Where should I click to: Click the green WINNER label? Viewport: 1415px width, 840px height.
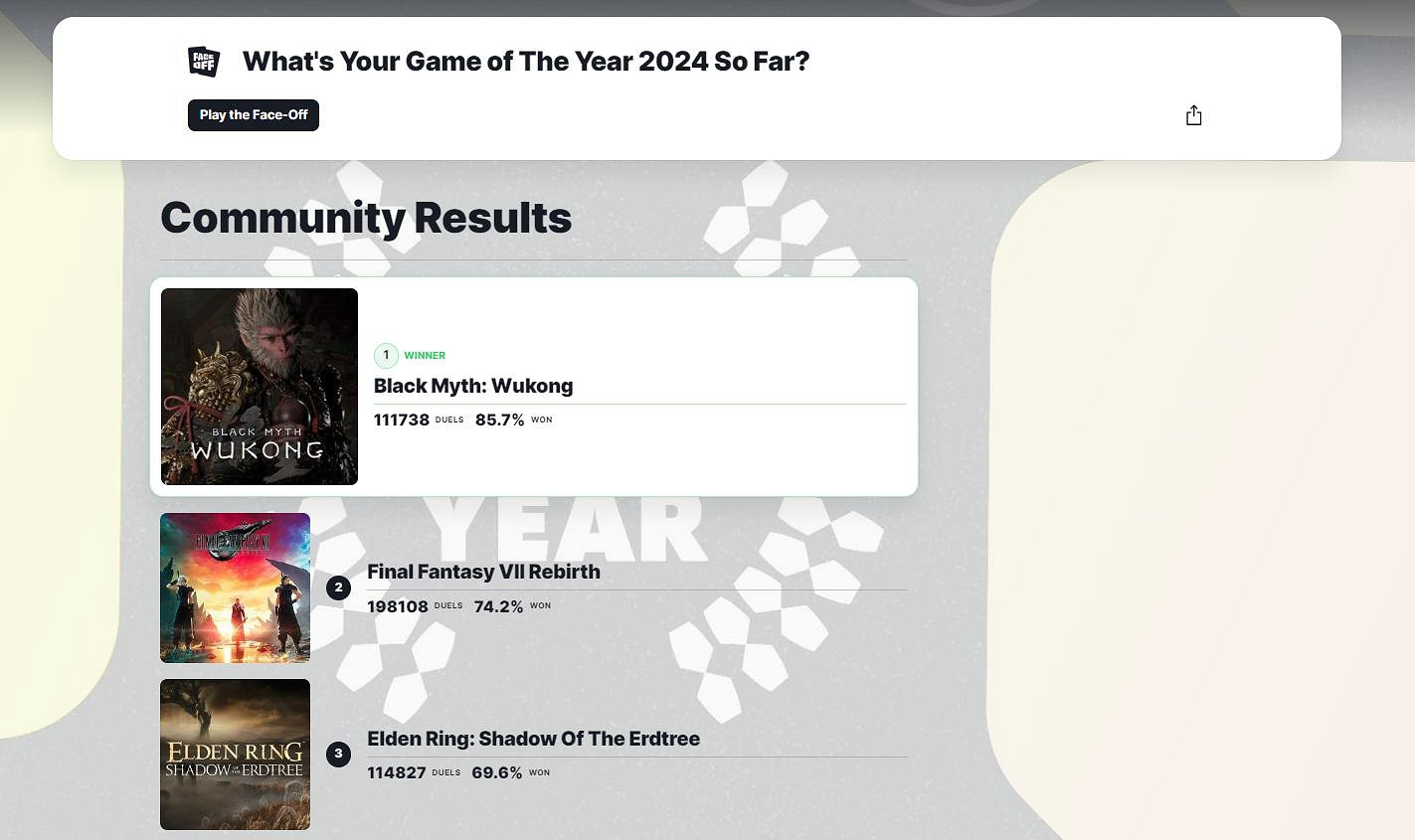425,356
